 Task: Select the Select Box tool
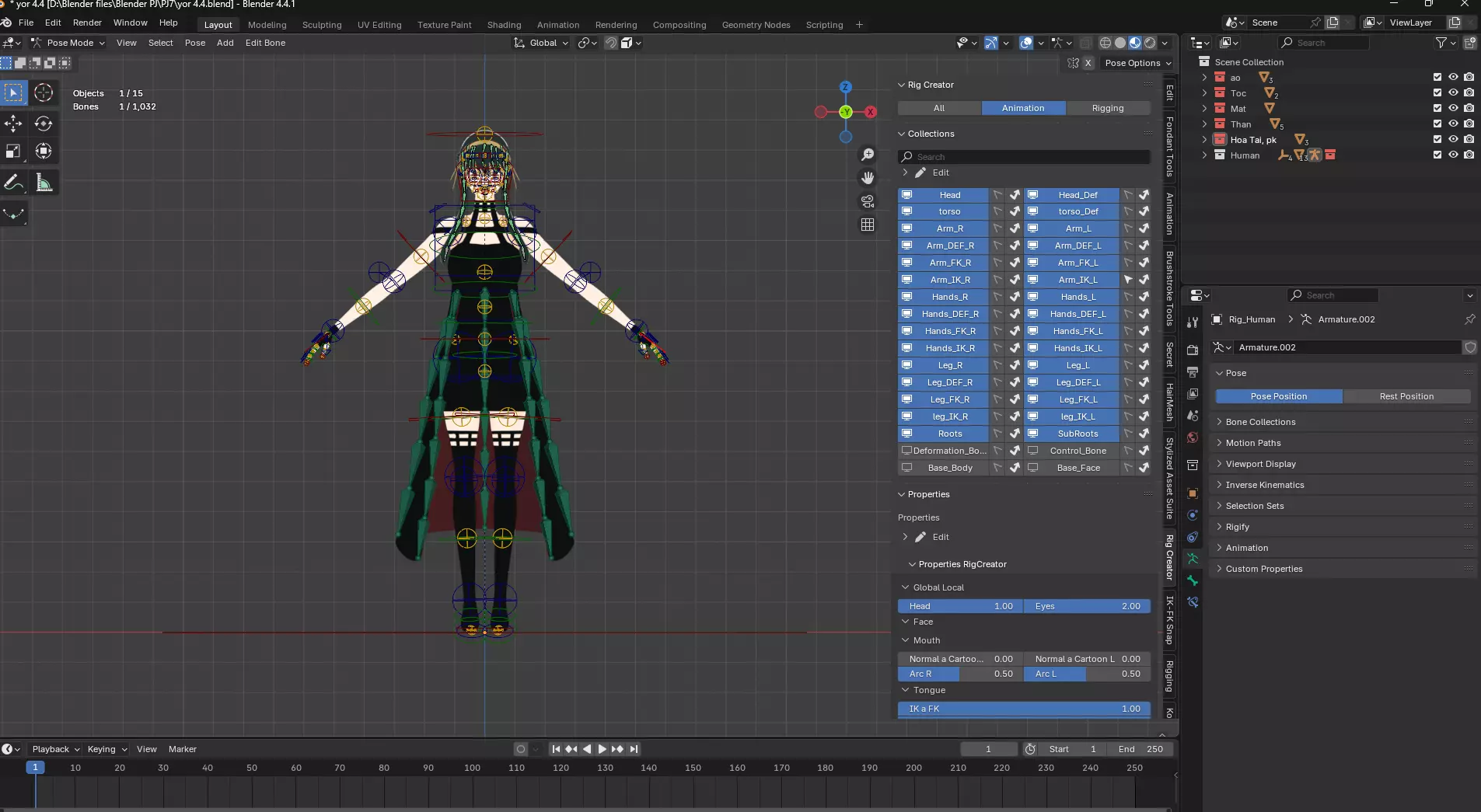(x=13, y=92)
